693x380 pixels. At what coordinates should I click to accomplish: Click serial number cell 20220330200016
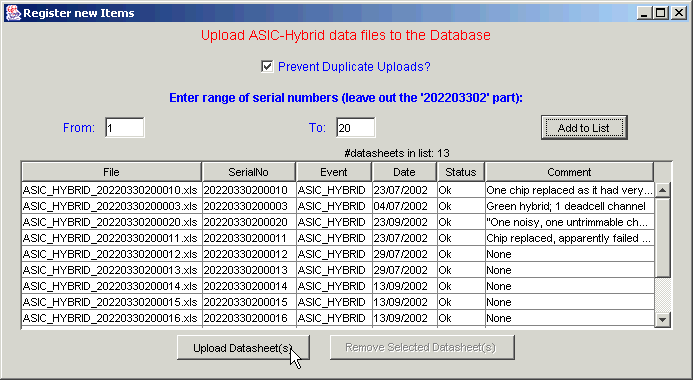pos(249,318)
